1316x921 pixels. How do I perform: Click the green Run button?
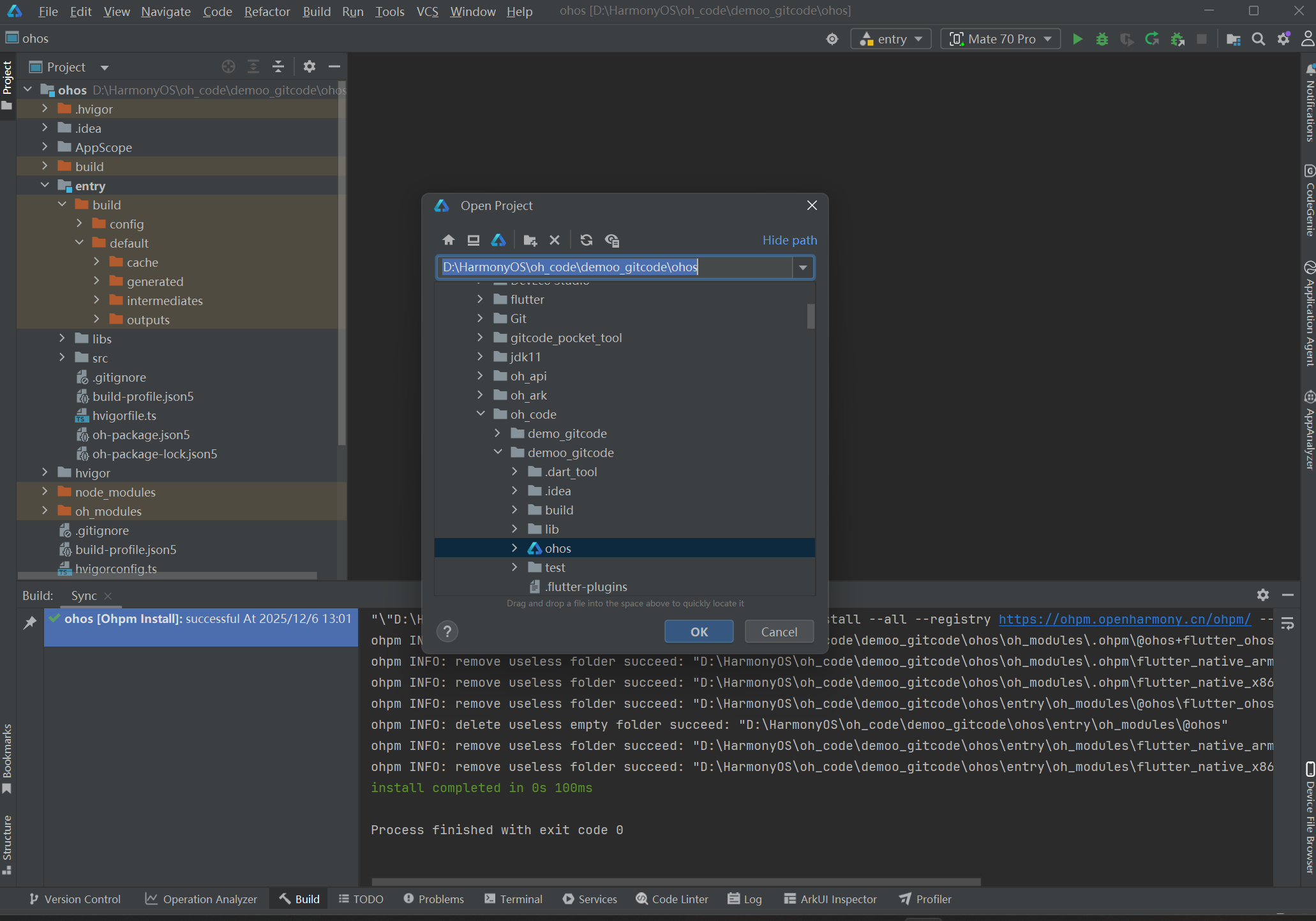pos(1077,39)
